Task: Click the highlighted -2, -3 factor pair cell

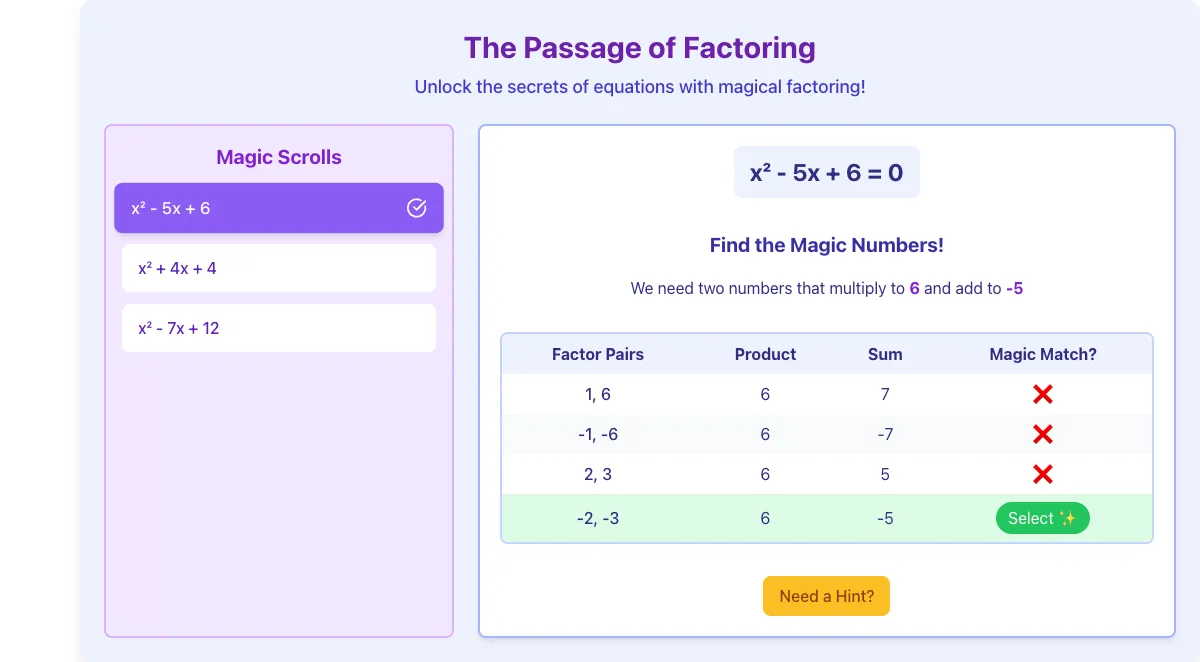Action: click(x=598, y=518)
